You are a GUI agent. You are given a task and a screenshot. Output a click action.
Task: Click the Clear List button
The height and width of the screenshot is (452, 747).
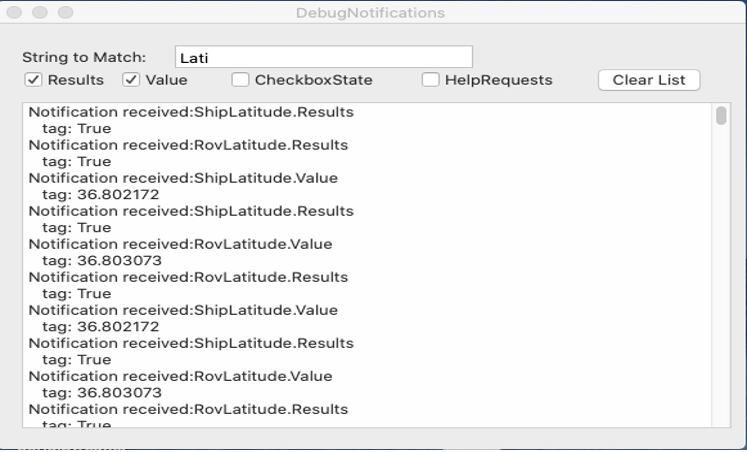point(648,80)
